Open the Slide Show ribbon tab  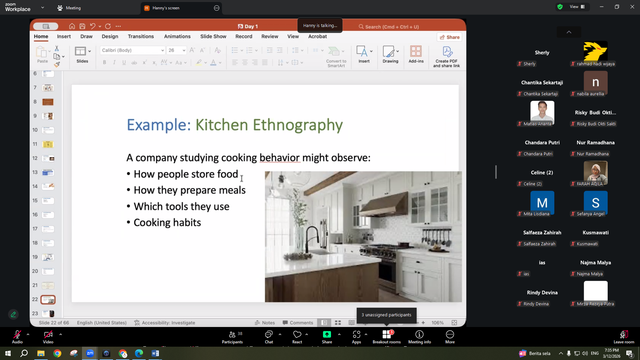pos(213,36)
